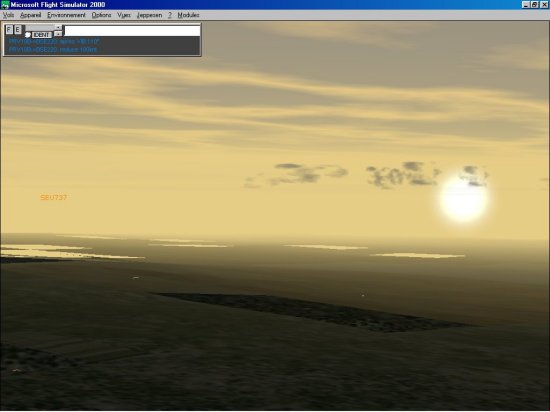
Task: Open the Vols menu
Action: coord(8,15)
